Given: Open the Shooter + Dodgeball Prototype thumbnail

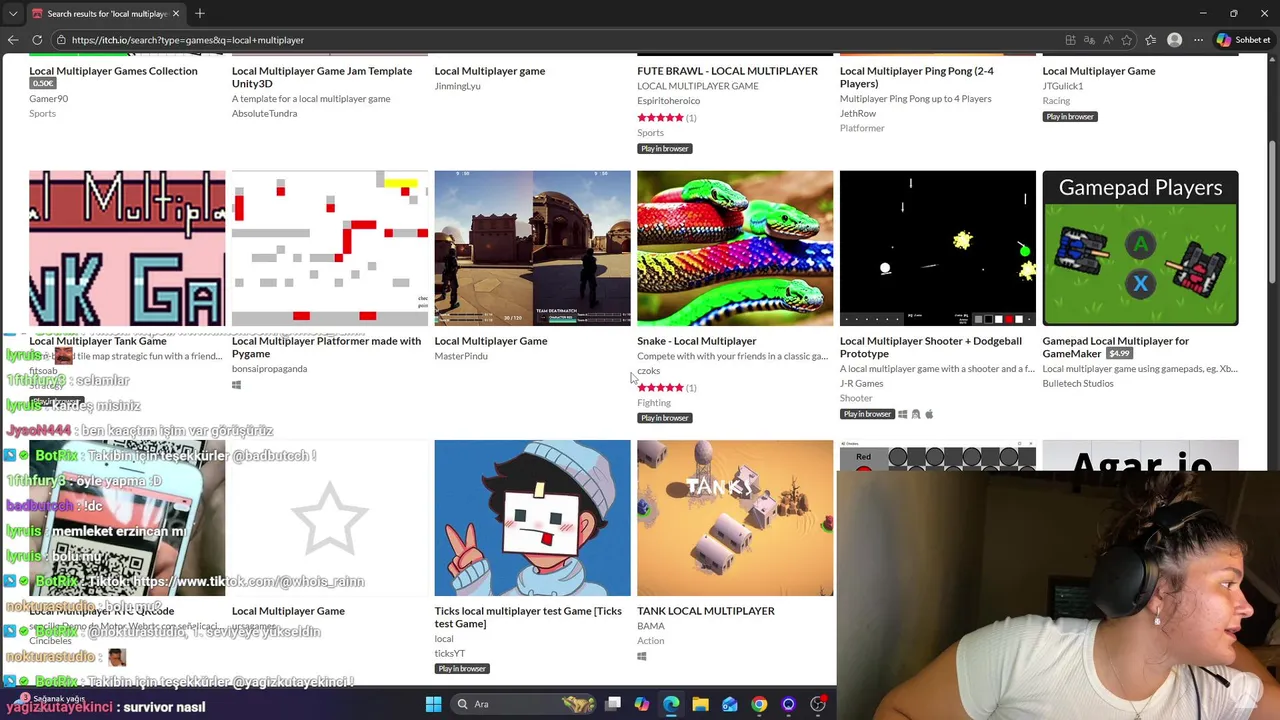Looking at the screenshot, I should pos(938,248).
